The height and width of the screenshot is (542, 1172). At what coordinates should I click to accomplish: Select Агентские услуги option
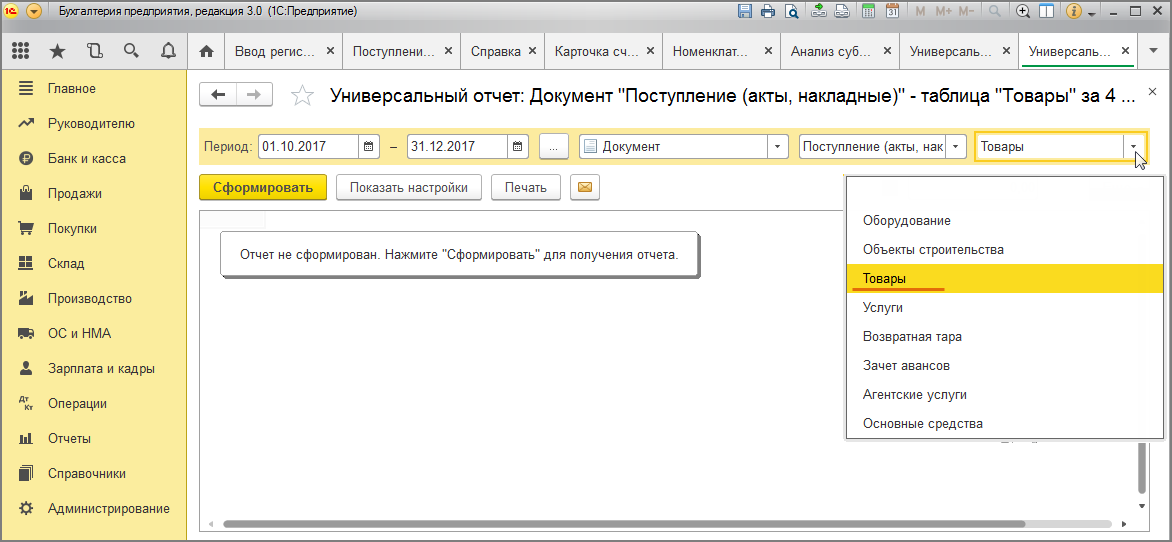point(1005,394)
